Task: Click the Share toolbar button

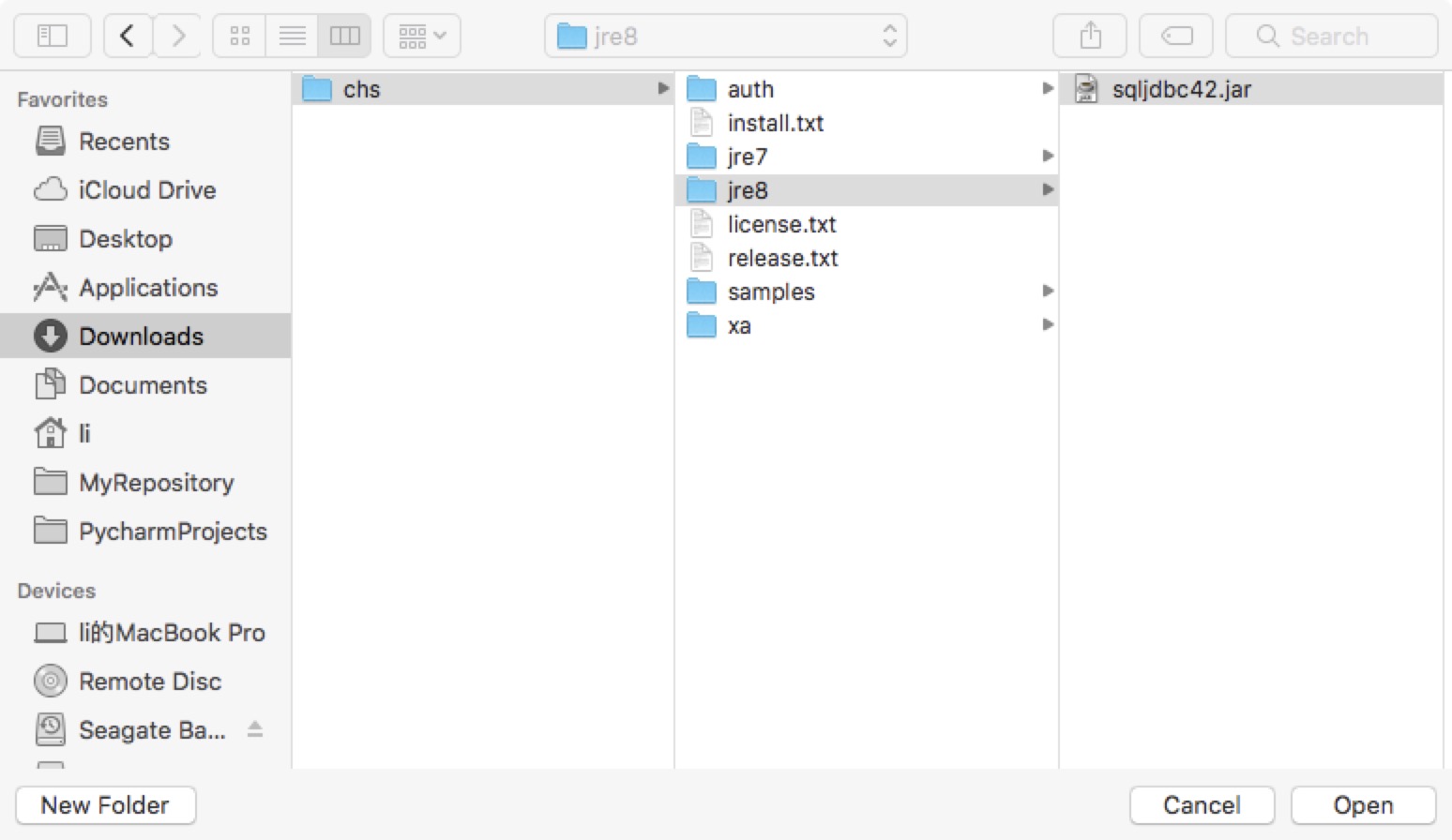Action: pyautogui.click(x=1090, y=36)
